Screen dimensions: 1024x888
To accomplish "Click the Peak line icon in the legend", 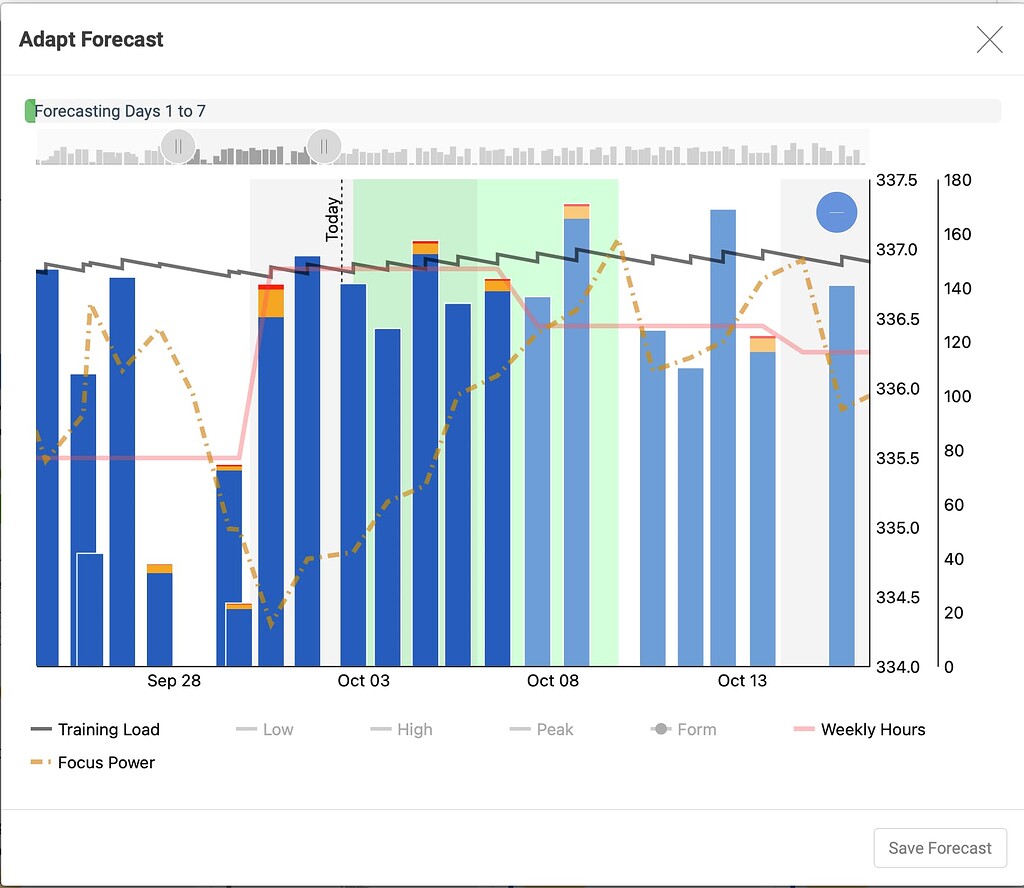I will click(521, 730).
